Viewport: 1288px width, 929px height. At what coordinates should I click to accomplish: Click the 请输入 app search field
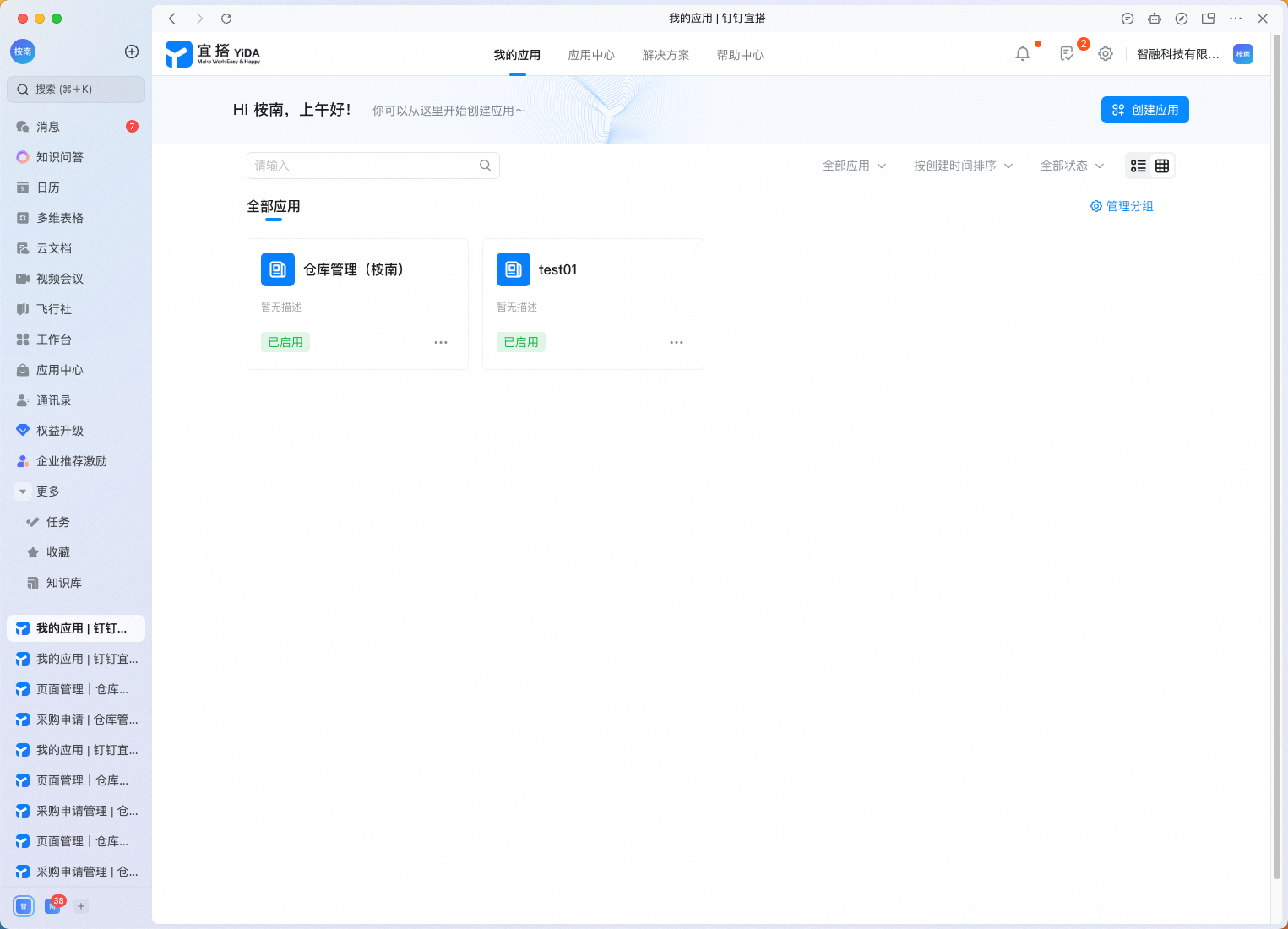pyautogui.click(x=363, y=166)
